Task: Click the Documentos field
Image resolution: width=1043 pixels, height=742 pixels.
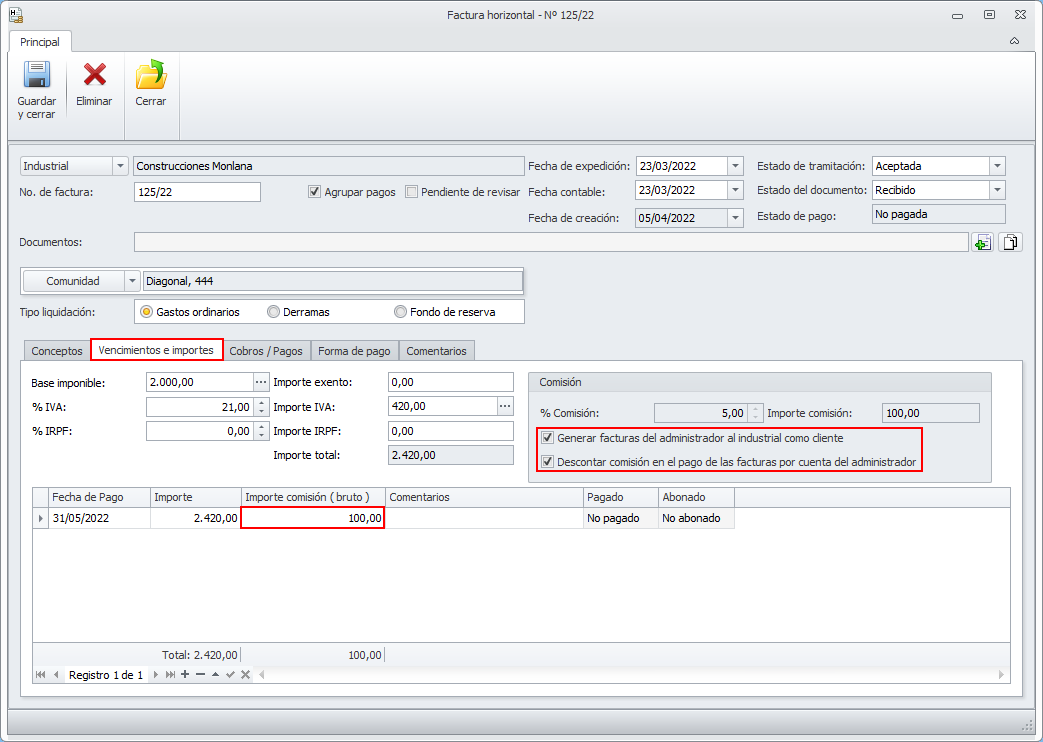Action: (551, 242)
